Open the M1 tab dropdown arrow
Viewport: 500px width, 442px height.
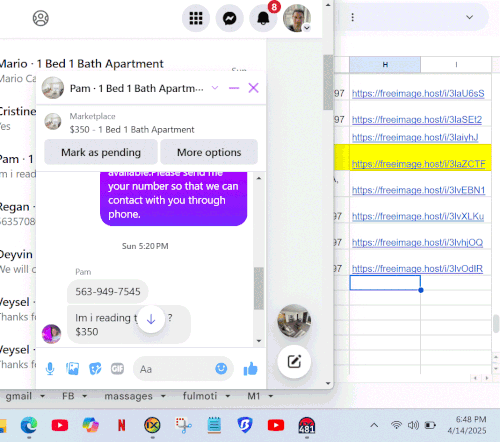(271, 396)
